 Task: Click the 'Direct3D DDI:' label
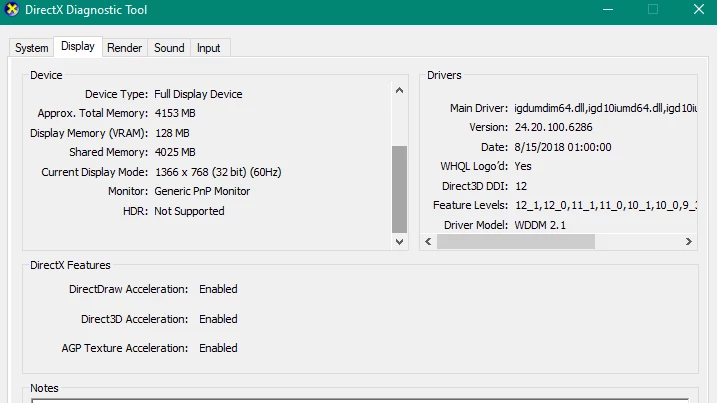coord(475,186)
